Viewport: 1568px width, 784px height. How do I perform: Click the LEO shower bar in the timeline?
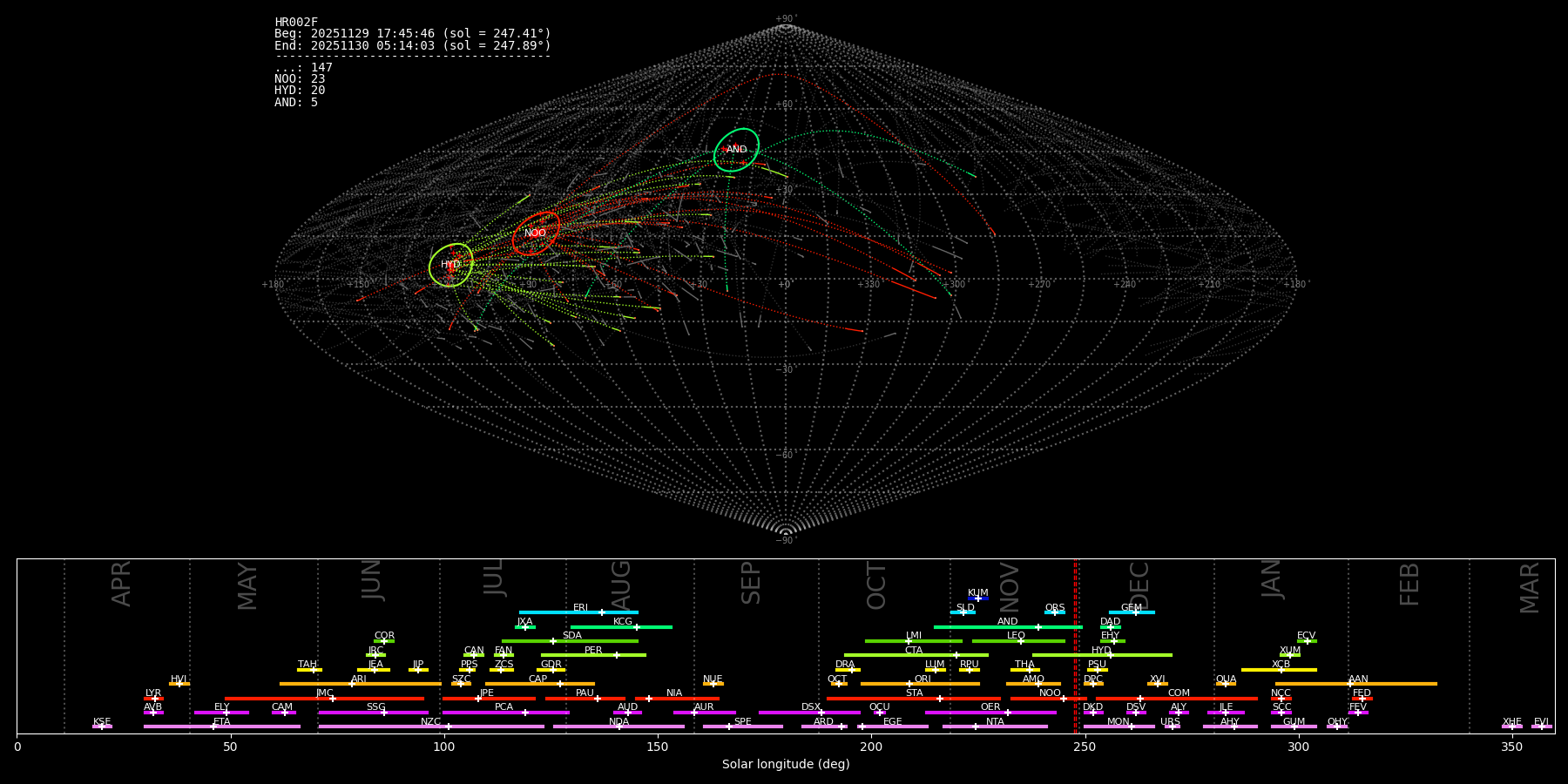click(1018, 641)
